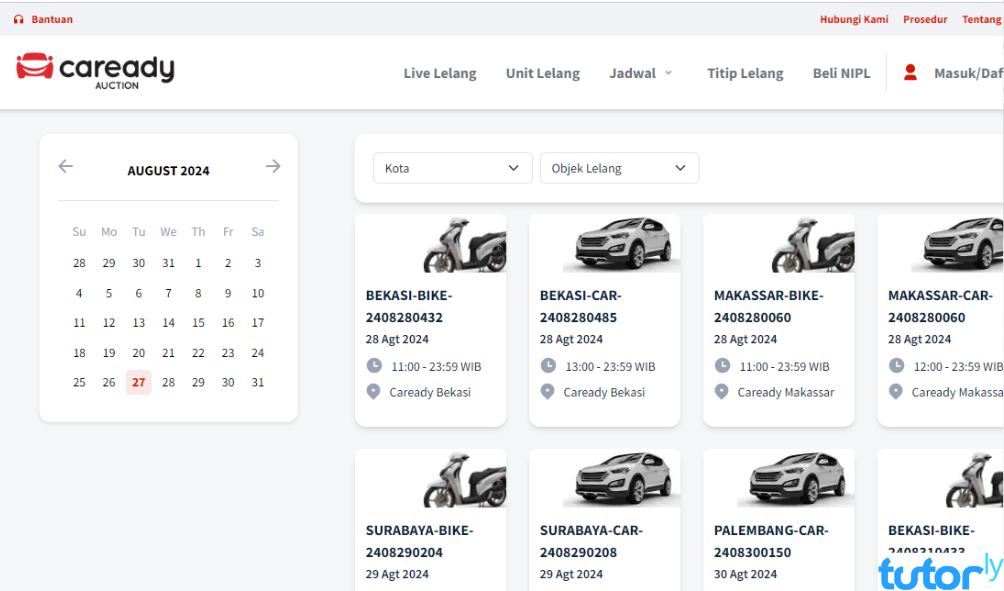The image size is (1004, 591).
Task: Expand the Objek Lelang dropdown
Action: coord(619,168)
